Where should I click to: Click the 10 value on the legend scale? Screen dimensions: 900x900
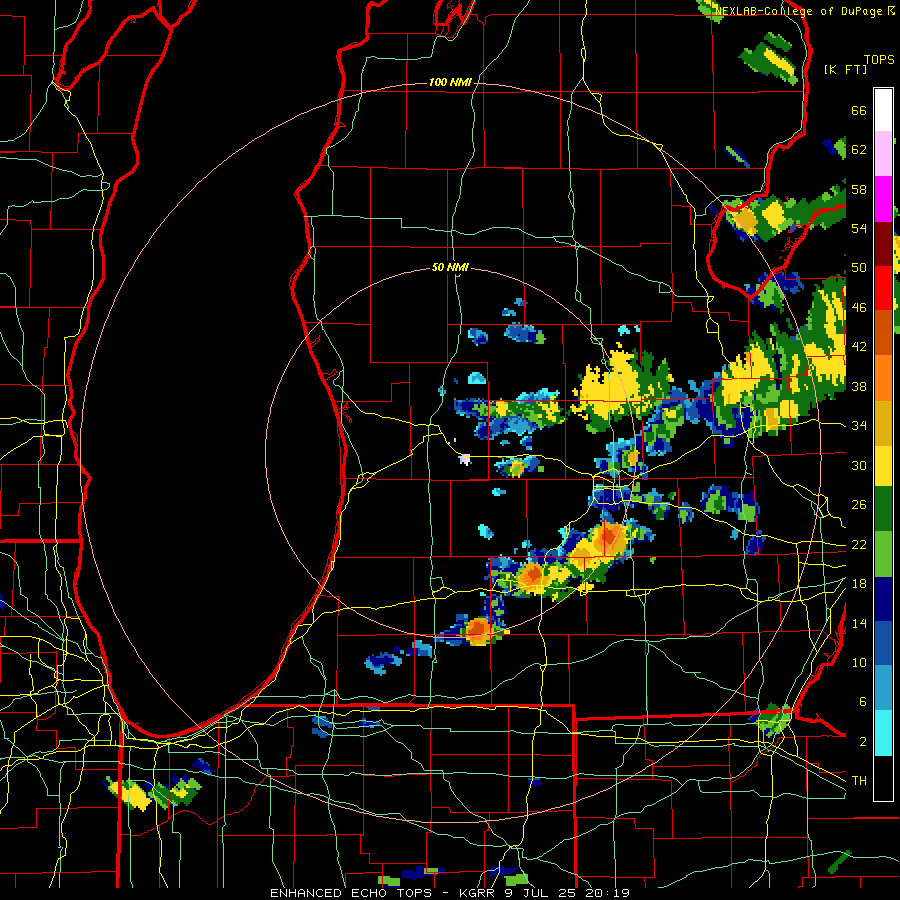[859, 662]
